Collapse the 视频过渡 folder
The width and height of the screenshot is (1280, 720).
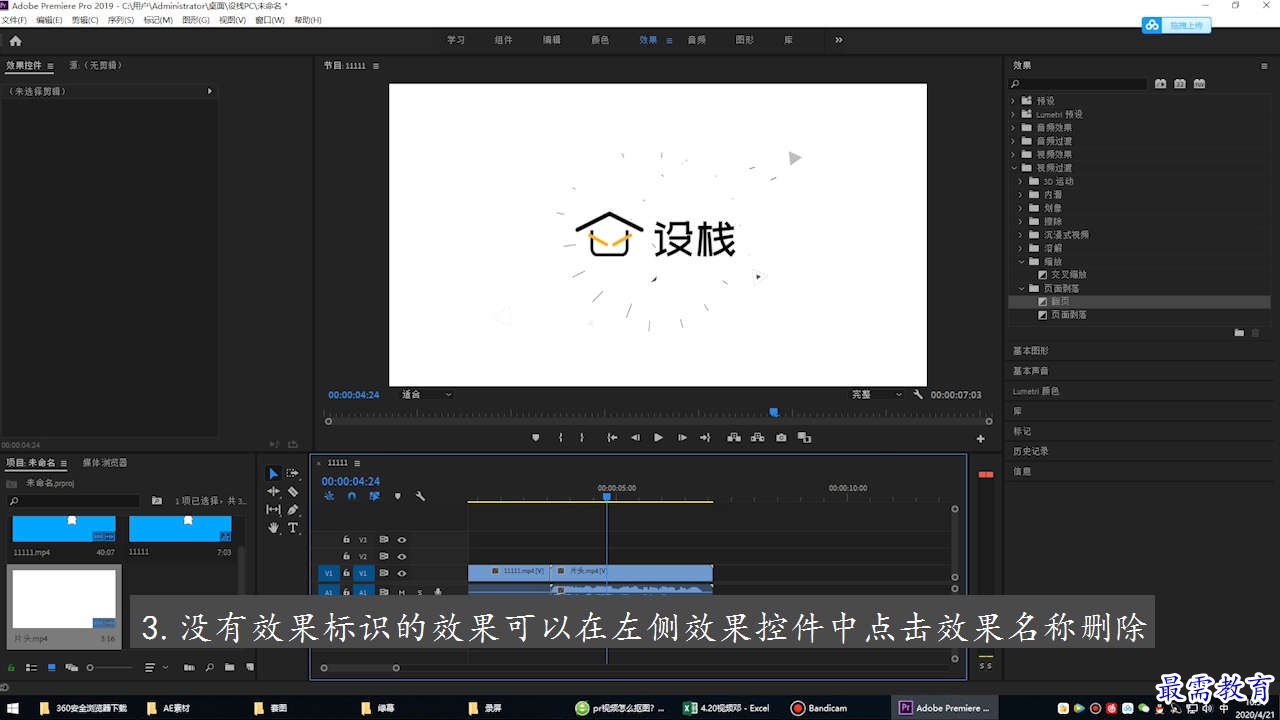pos(1012,167)
